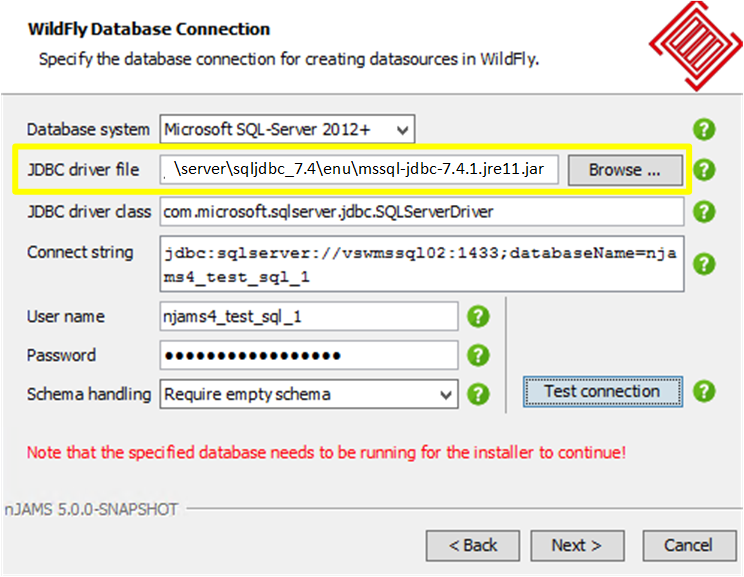Open the Schema handling dropdown
Viewport: 744px width, 577px height.
coord(309,394)
